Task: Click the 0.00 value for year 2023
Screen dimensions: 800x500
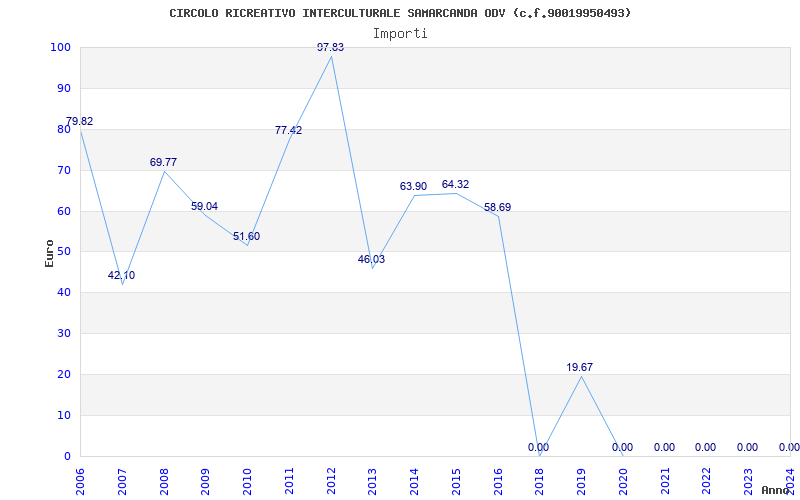Action: pyautogui.click(x=747, y=447)
